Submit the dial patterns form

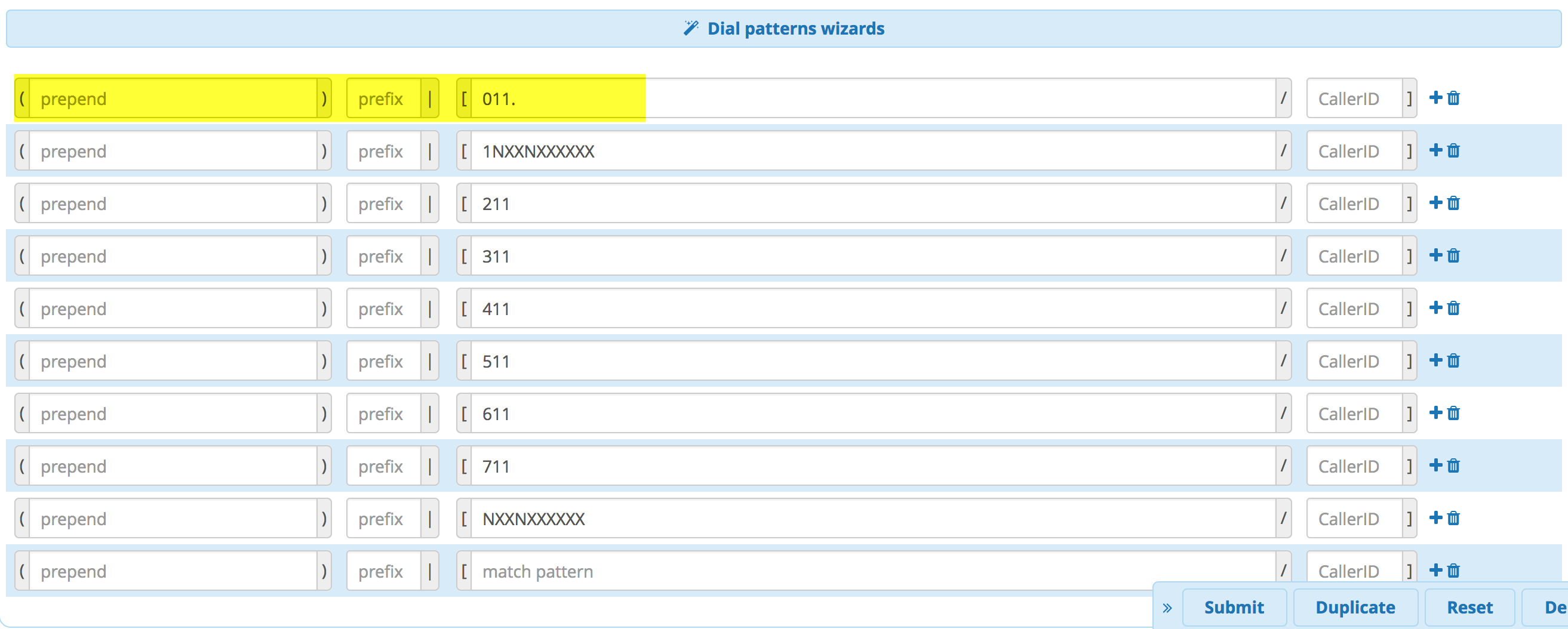click(x=1234, y=607)
